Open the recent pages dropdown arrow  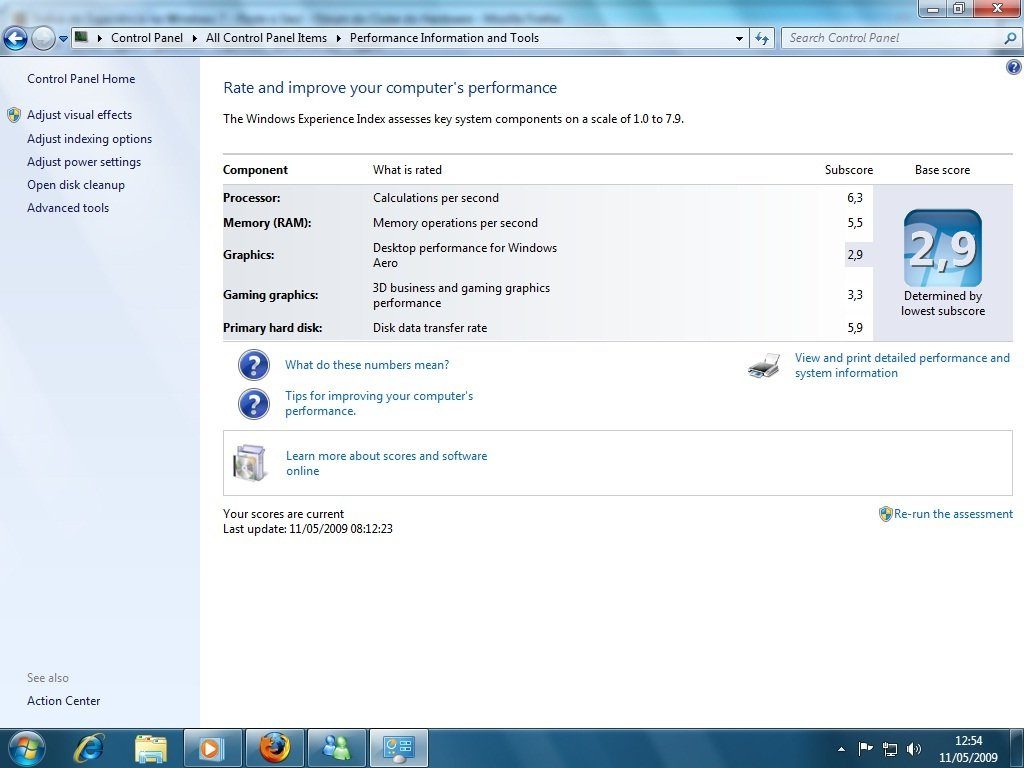pos(63,39)
